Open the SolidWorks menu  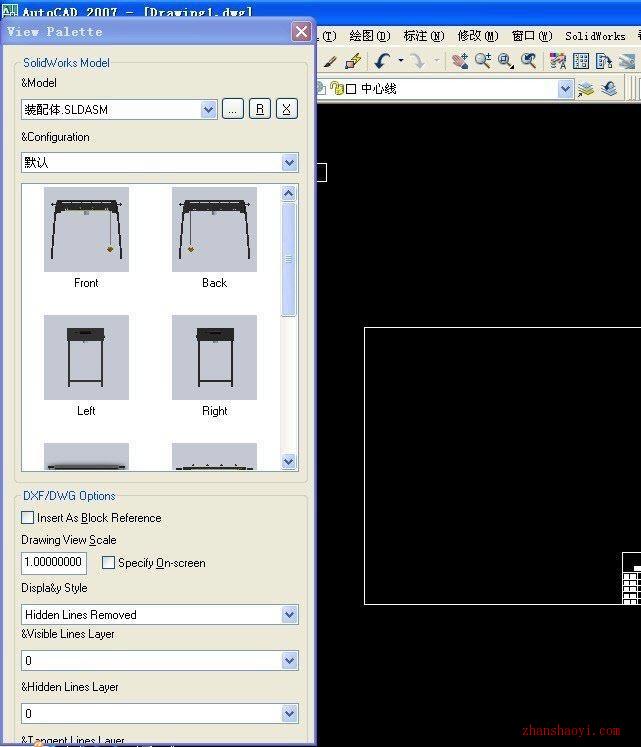[595, 36]
